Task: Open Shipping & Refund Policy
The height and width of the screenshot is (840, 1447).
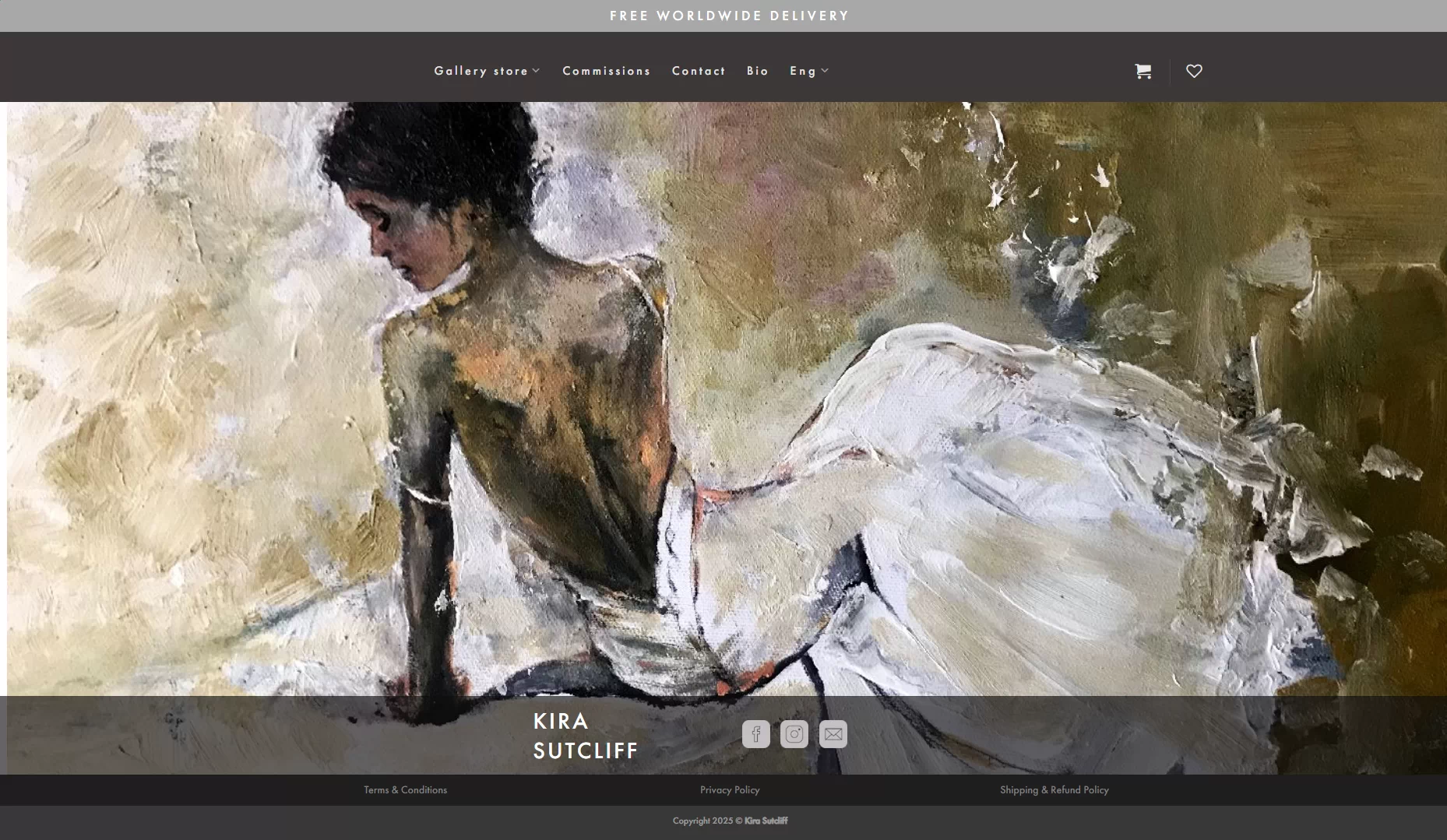Action: click(x=1054, y=790)
